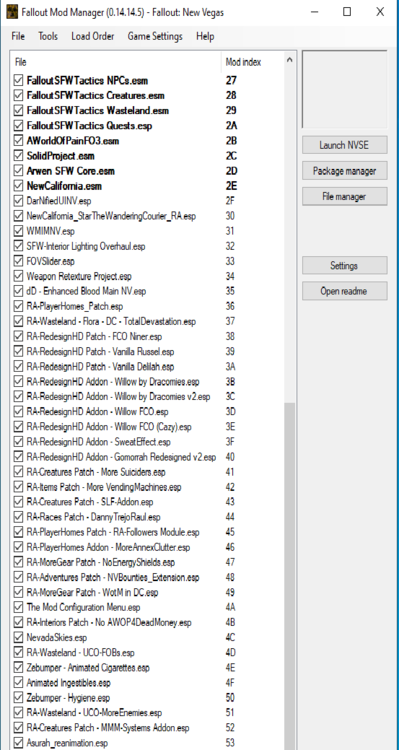399x750 pixels.
Task: Select RA-RedesignHD Addon - Willow by Dracomies.esp
Action: point(113,382)
